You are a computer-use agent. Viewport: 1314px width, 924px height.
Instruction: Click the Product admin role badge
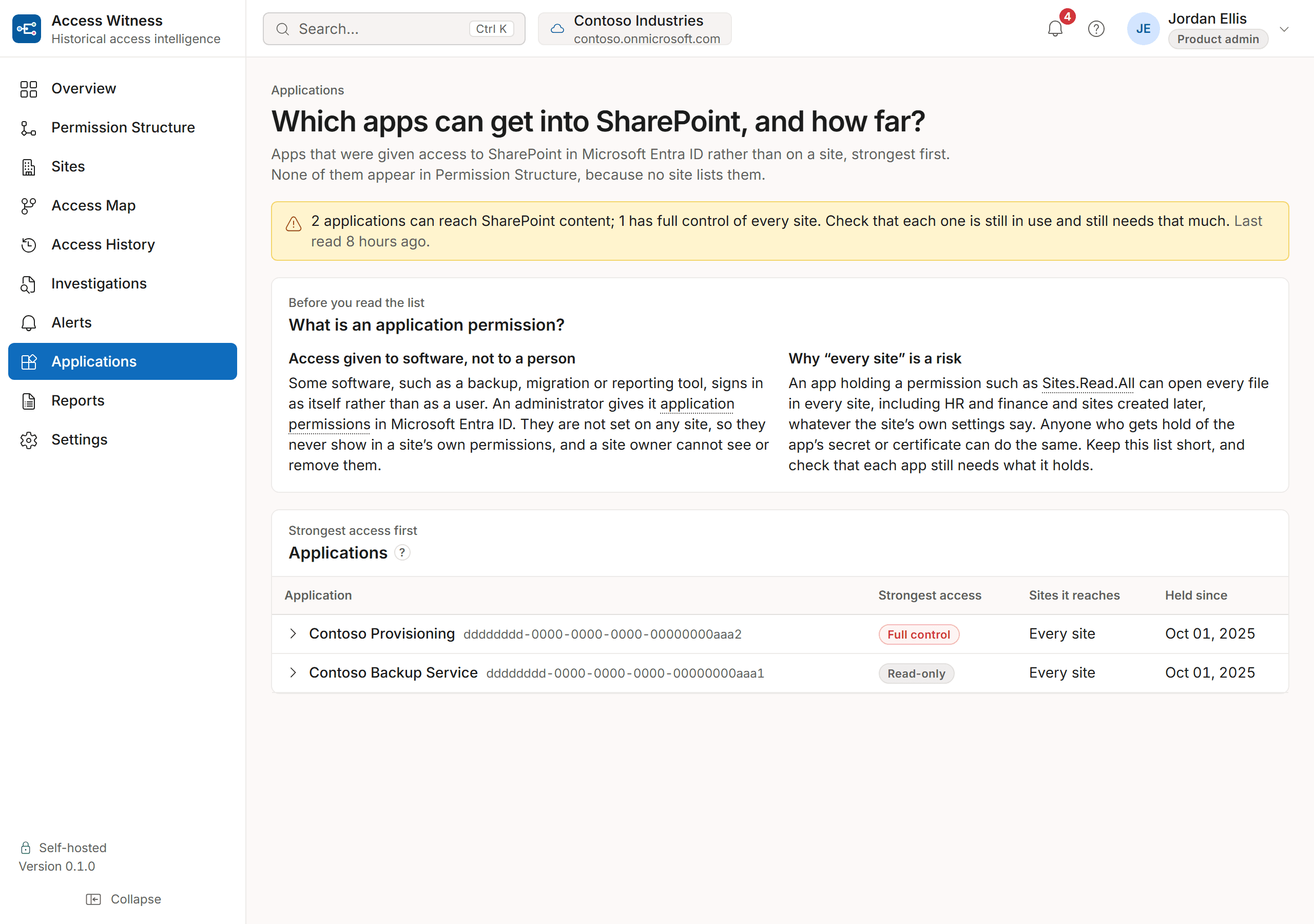[1218, 39]
